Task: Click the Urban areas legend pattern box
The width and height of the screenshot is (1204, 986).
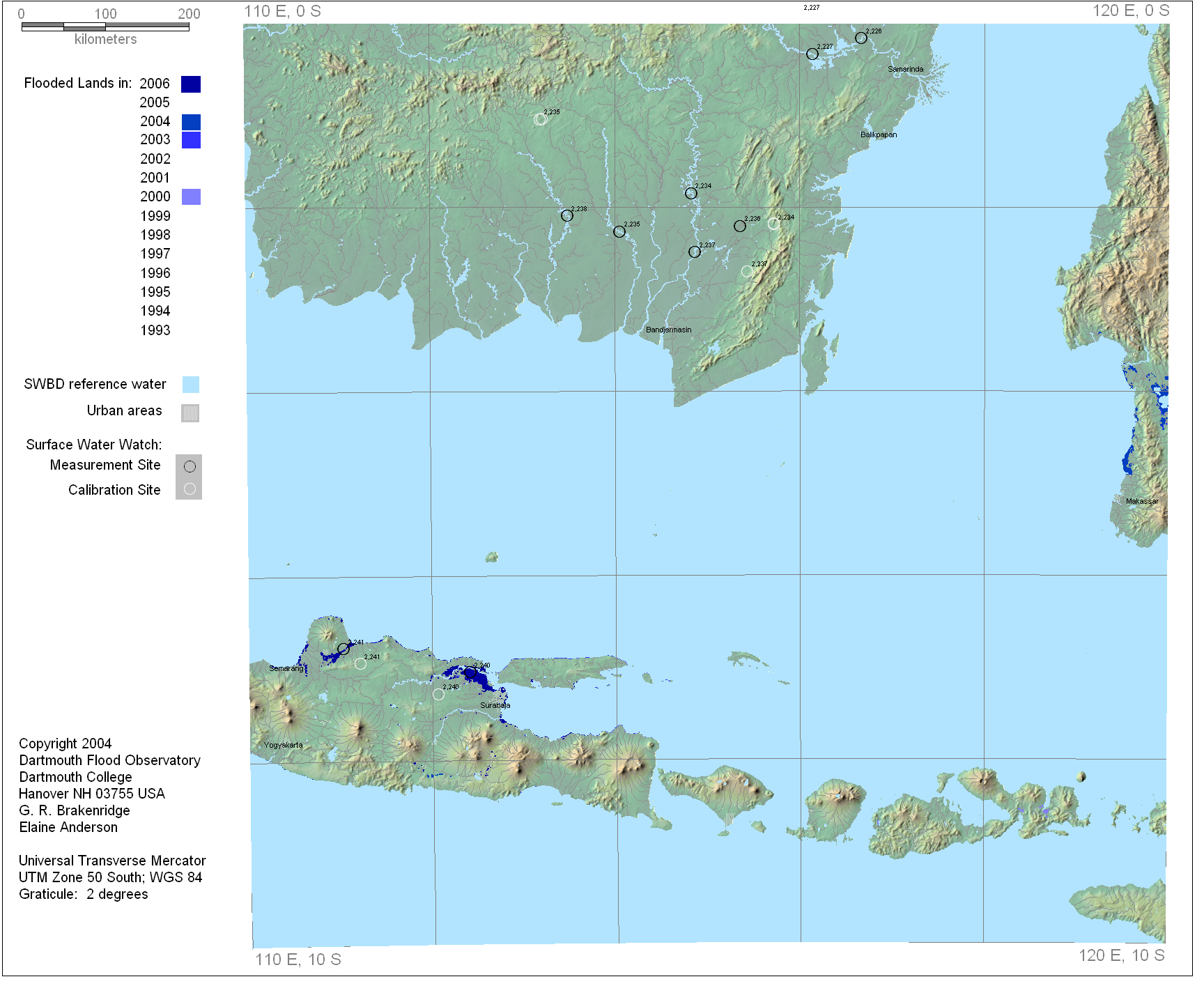Action: [x=190, y=413]
